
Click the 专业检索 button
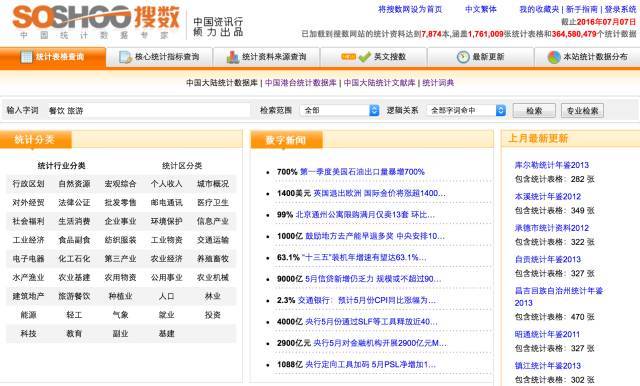point(582,111)
